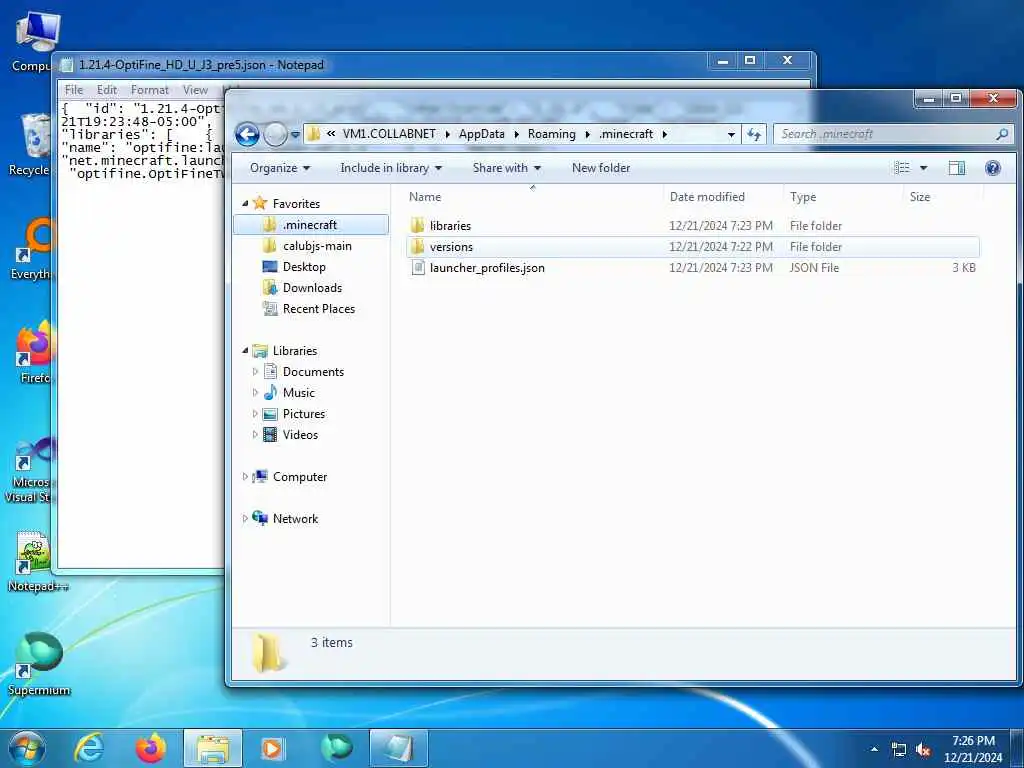
Task: Select the Videos library
Action: tap(300, 434)
